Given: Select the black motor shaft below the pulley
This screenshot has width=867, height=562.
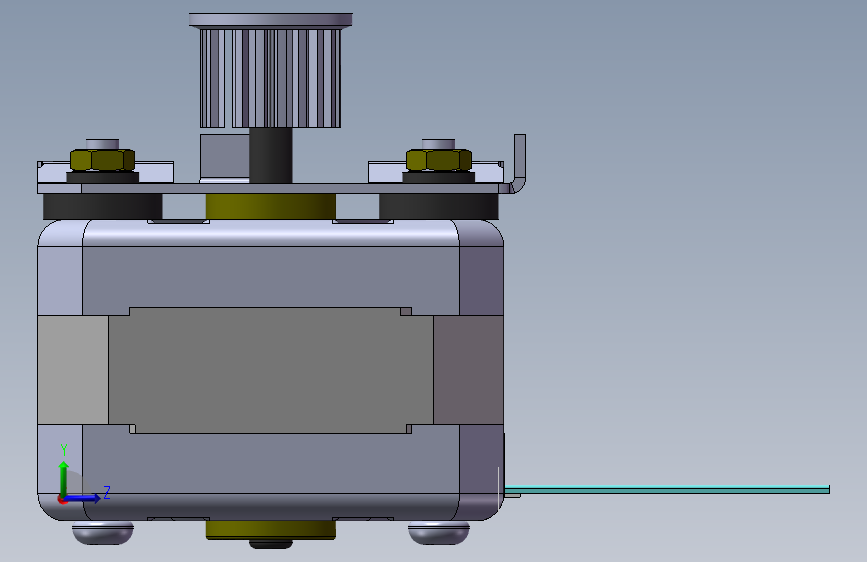Looking at the screenshot, I should 270,155.
